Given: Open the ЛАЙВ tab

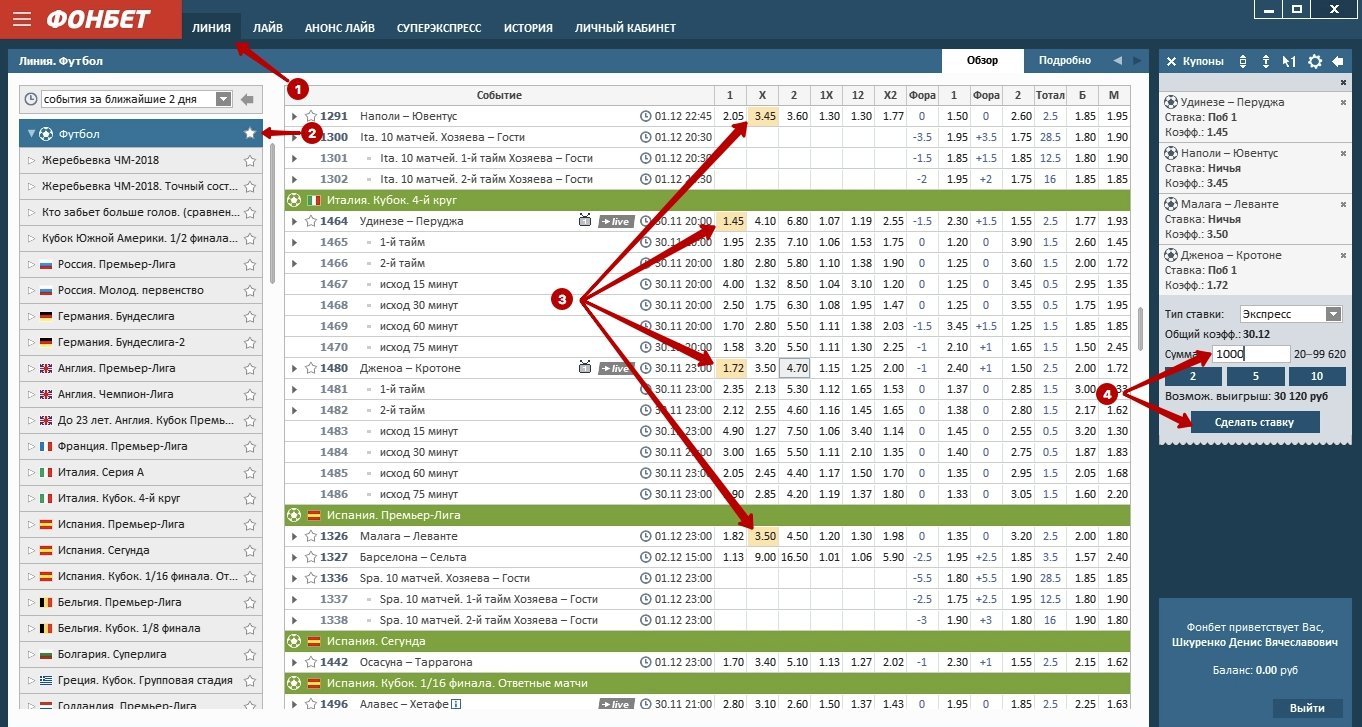Looking at the screenshot, I should [x=267, y=28].
